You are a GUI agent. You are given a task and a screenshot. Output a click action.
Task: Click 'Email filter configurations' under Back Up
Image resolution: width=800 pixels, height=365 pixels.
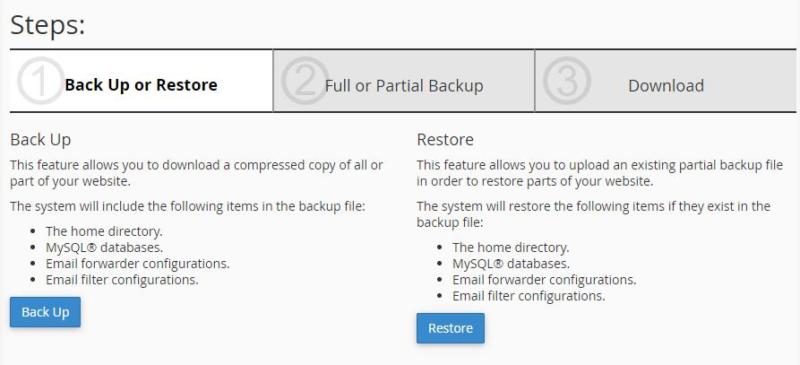pyautogui.click(x=122, y=280)
